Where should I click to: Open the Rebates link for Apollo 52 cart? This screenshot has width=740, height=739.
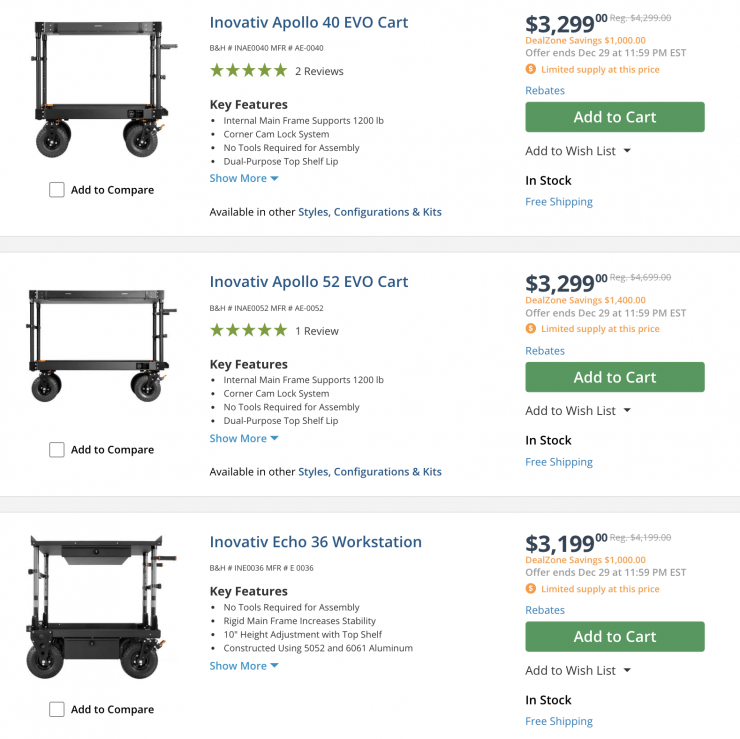point(545,351)
